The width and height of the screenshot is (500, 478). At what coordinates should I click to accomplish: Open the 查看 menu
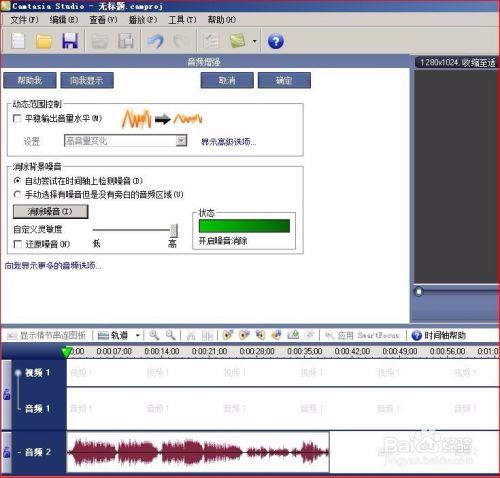coord(103,20)
